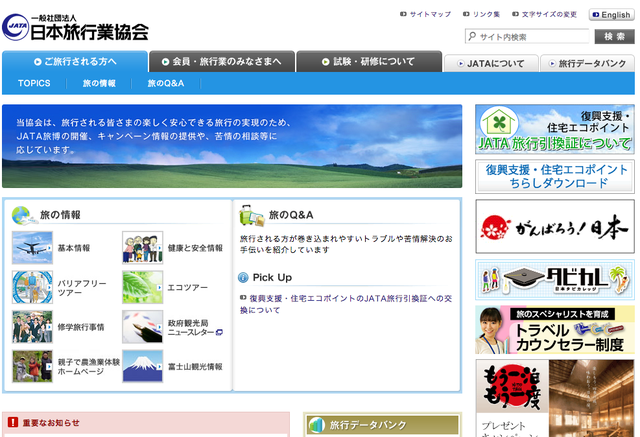Open the タビカレ banner
The height and width of the screenshot is (437, 640).
[555, 280]
